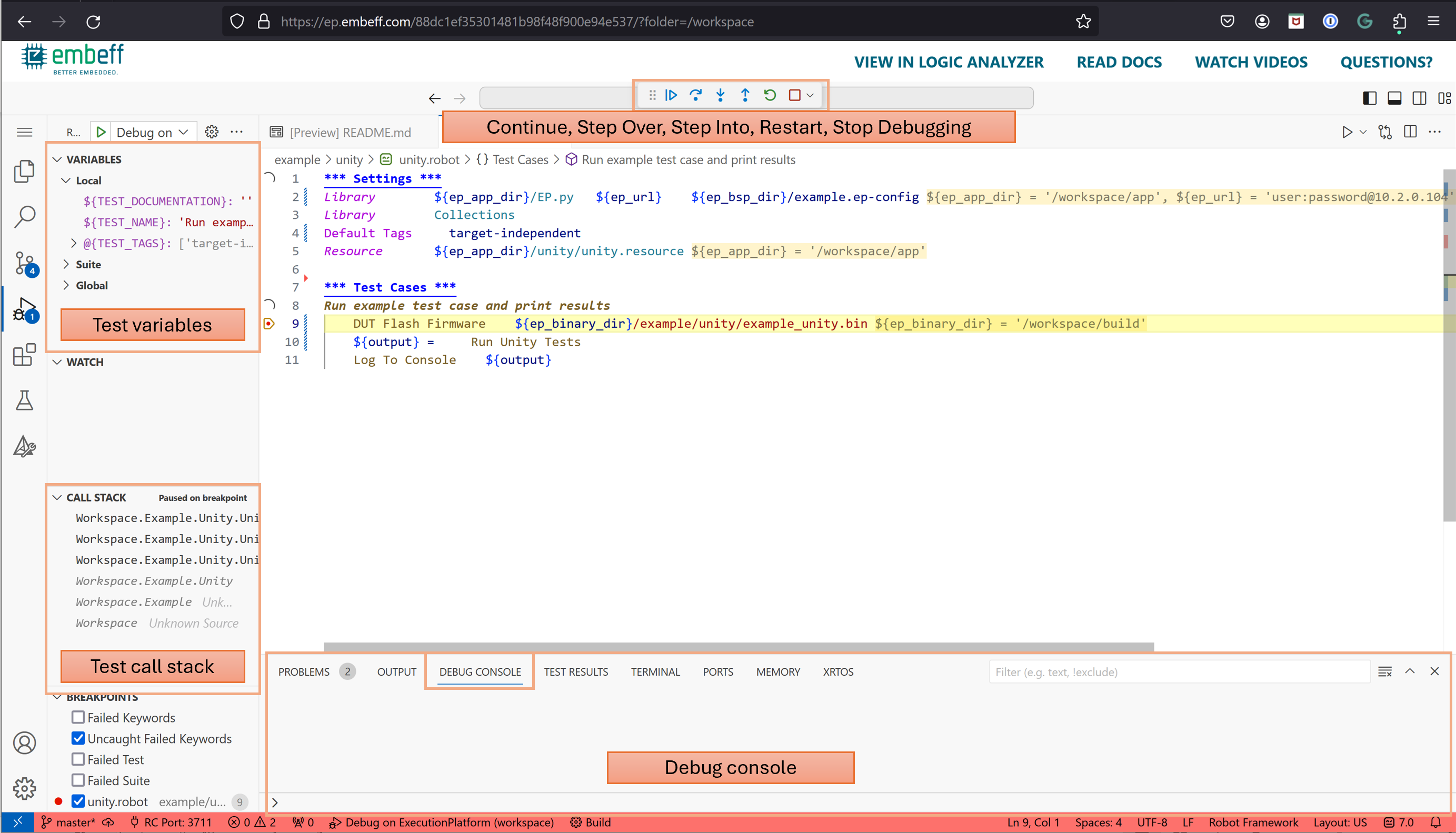The width and height of the screenshot is (1456, 833).
Task: Collapse the WATCH section
Action: pos(57,362)
